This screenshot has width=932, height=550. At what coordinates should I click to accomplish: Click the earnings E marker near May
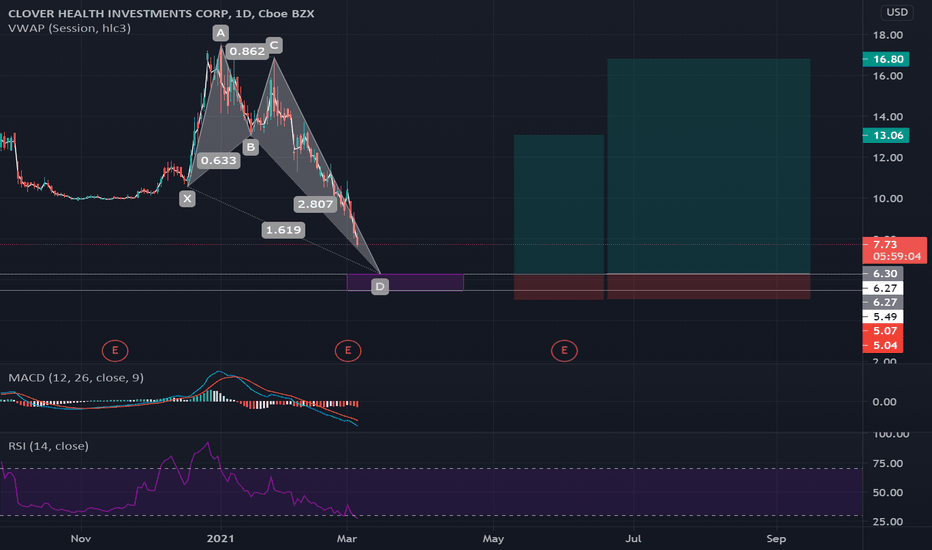point(564,351)
